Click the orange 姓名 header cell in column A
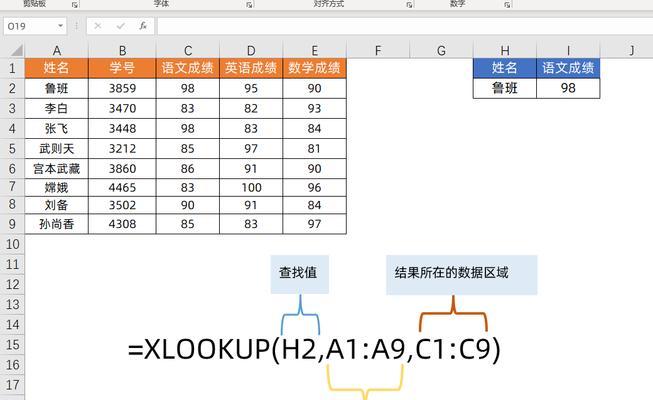This screenshot has width=653, height=400. tap(57, 68)
